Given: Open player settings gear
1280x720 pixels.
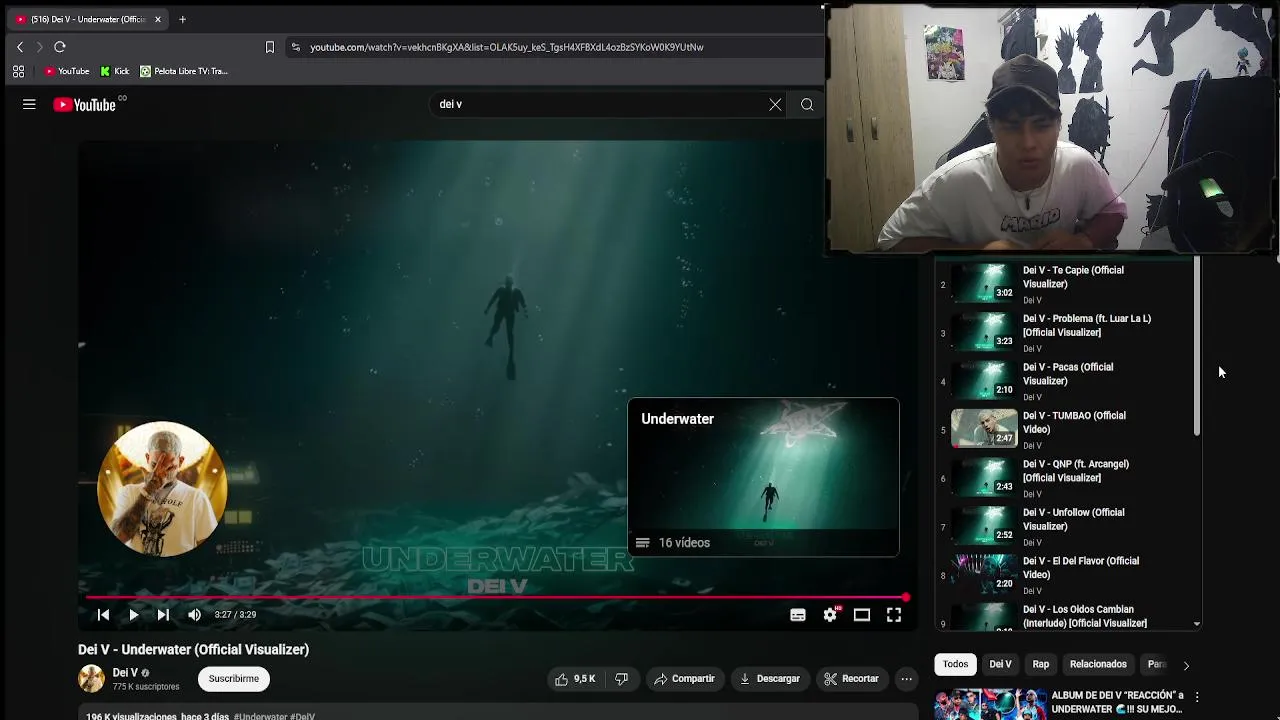Looking at the screenshot, I should coord(830,615).
